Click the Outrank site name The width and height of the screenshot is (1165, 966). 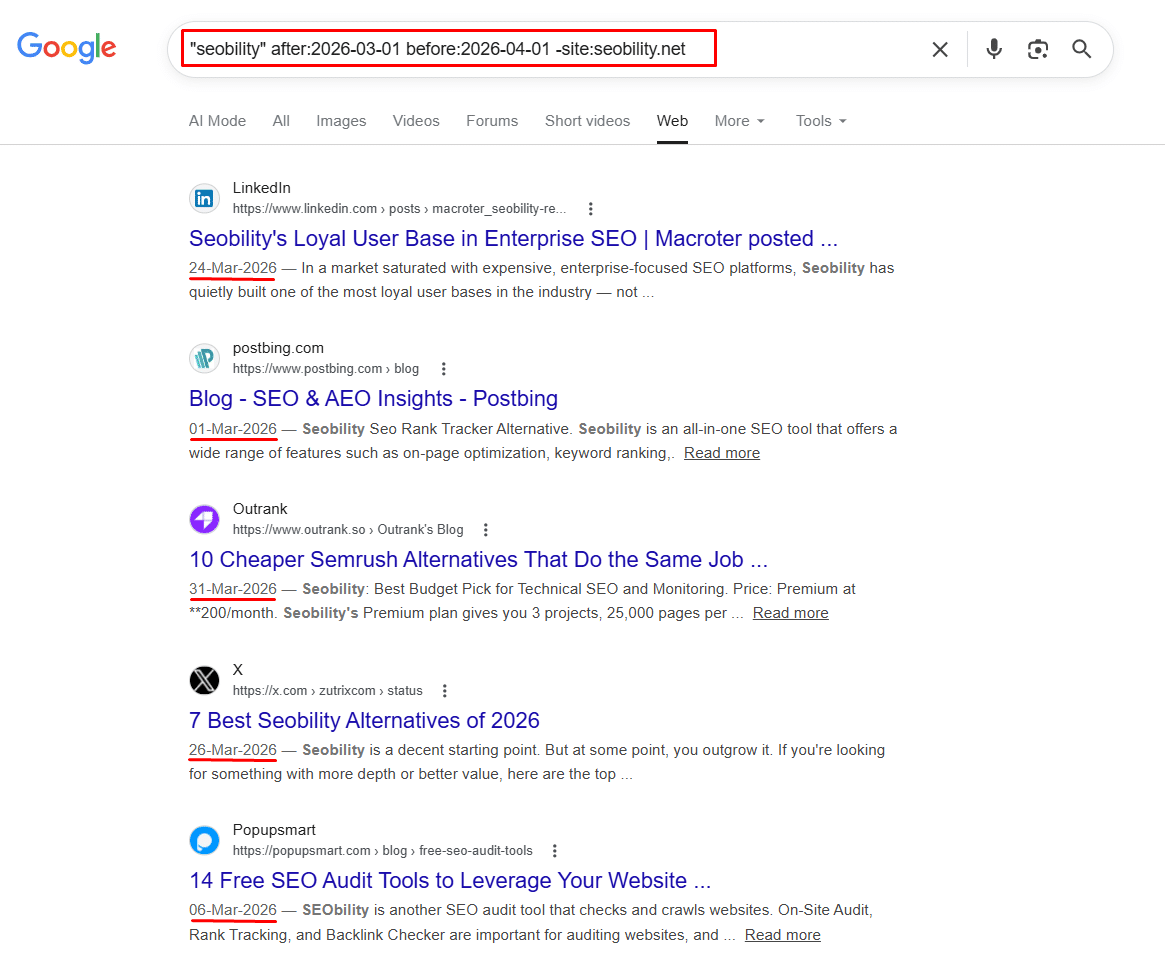point(260,509)
